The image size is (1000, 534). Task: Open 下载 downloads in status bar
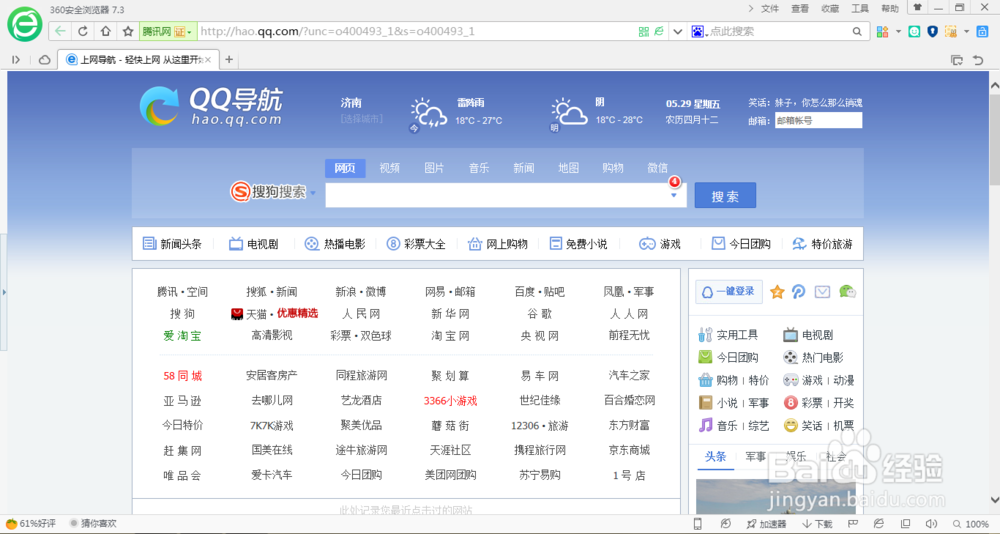pos(817,524)
